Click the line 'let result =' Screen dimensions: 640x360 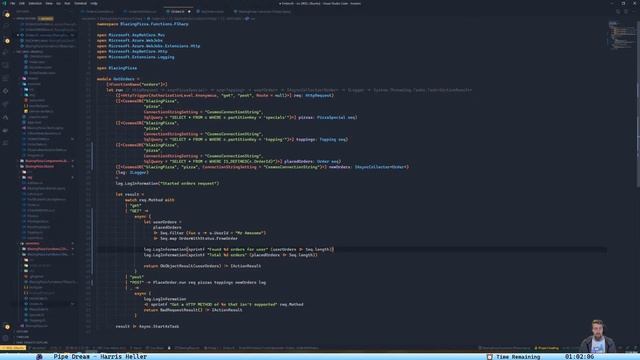click(129, 195)
